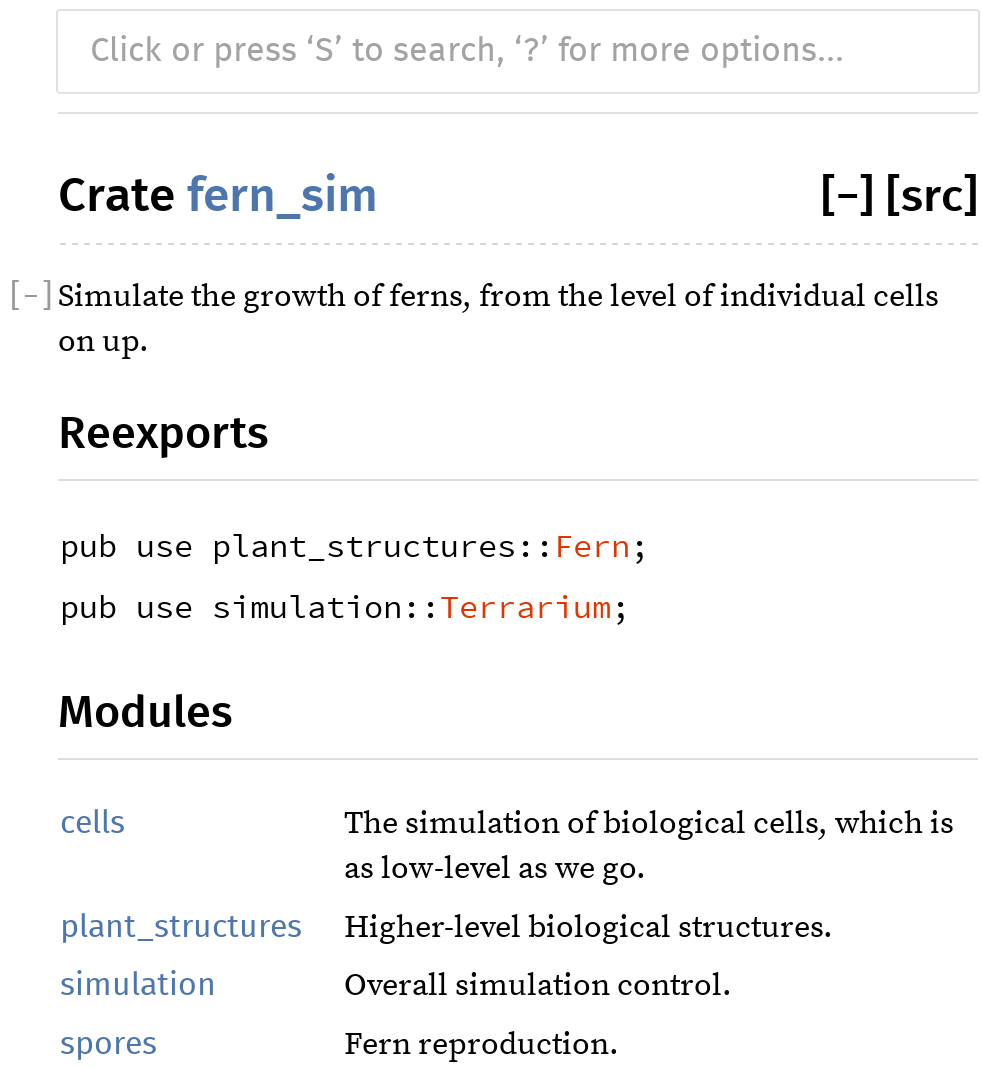
Task: Click the "Higher-level biological structures." description
Action: click(588, 927)
